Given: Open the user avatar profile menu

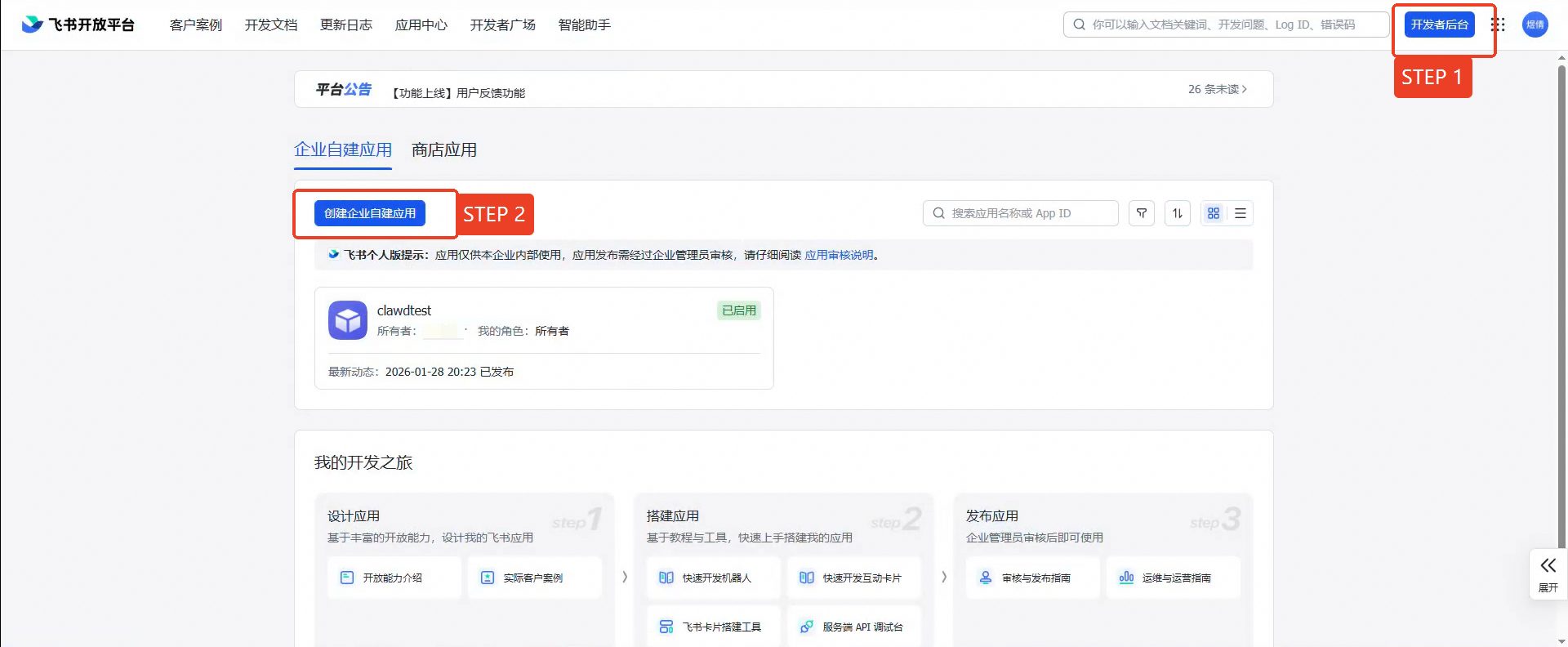Looking at the screenshot, I should click(x=1535, y=25).
